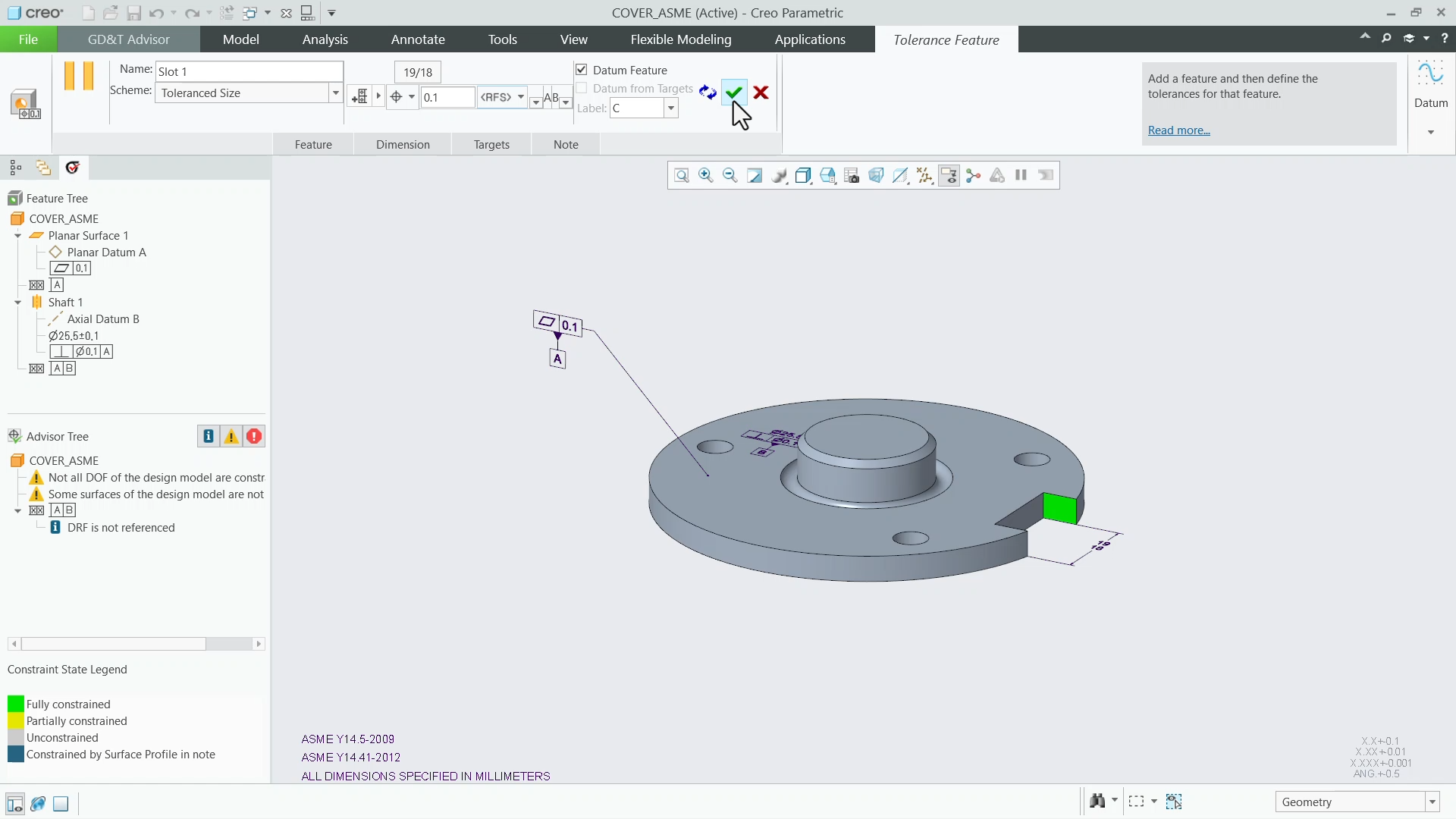Click the 19/18 dimension value button
The height and width of the screenshot is (819, 1456).
click(x=418, y=72)
